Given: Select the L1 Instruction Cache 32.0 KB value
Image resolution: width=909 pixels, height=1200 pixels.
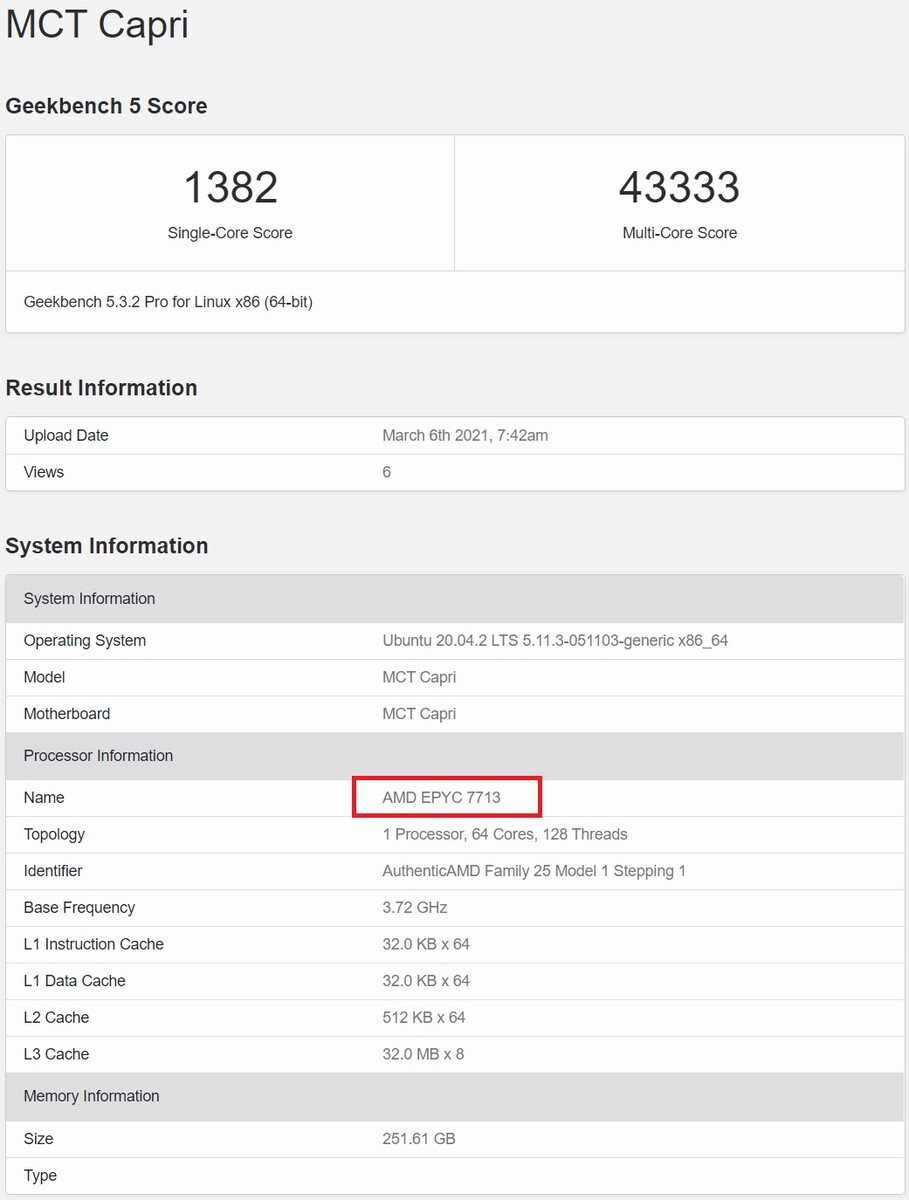Looking at the screenshot, I should click(426, 944).
